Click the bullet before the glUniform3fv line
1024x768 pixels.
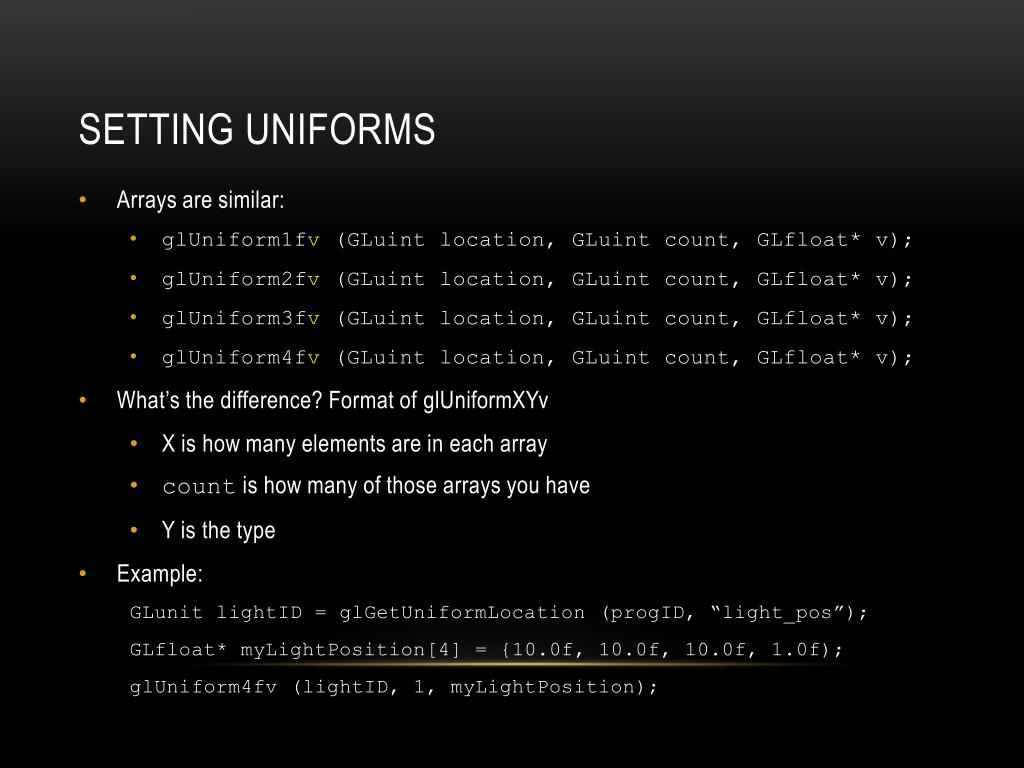[134, 317]
